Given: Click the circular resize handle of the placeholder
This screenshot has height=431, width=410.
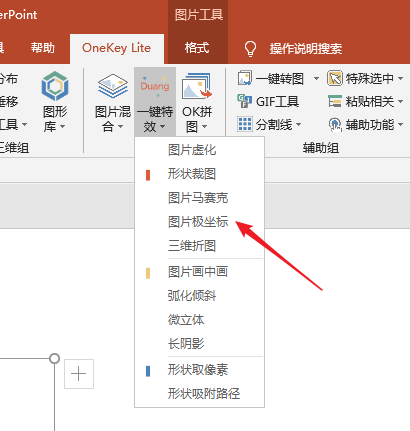Looking at the screenshot, I should point(54,358).
